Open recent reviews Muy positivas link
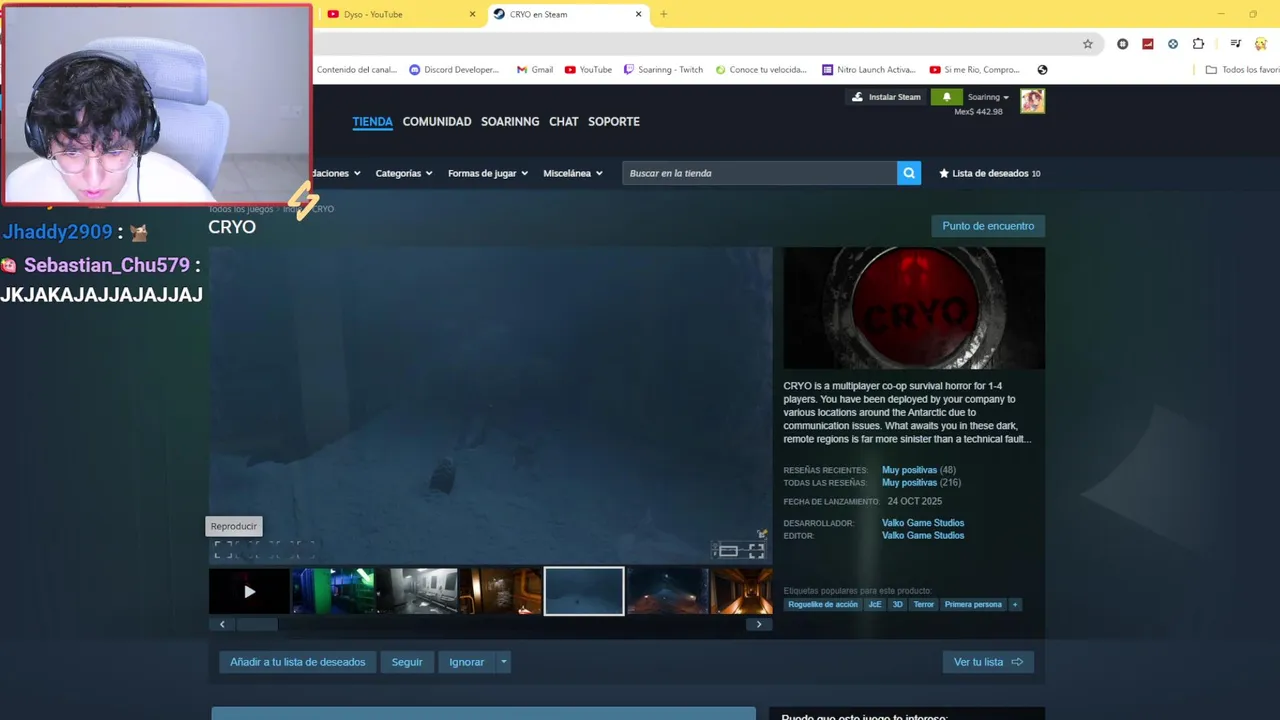 [909, 470]
